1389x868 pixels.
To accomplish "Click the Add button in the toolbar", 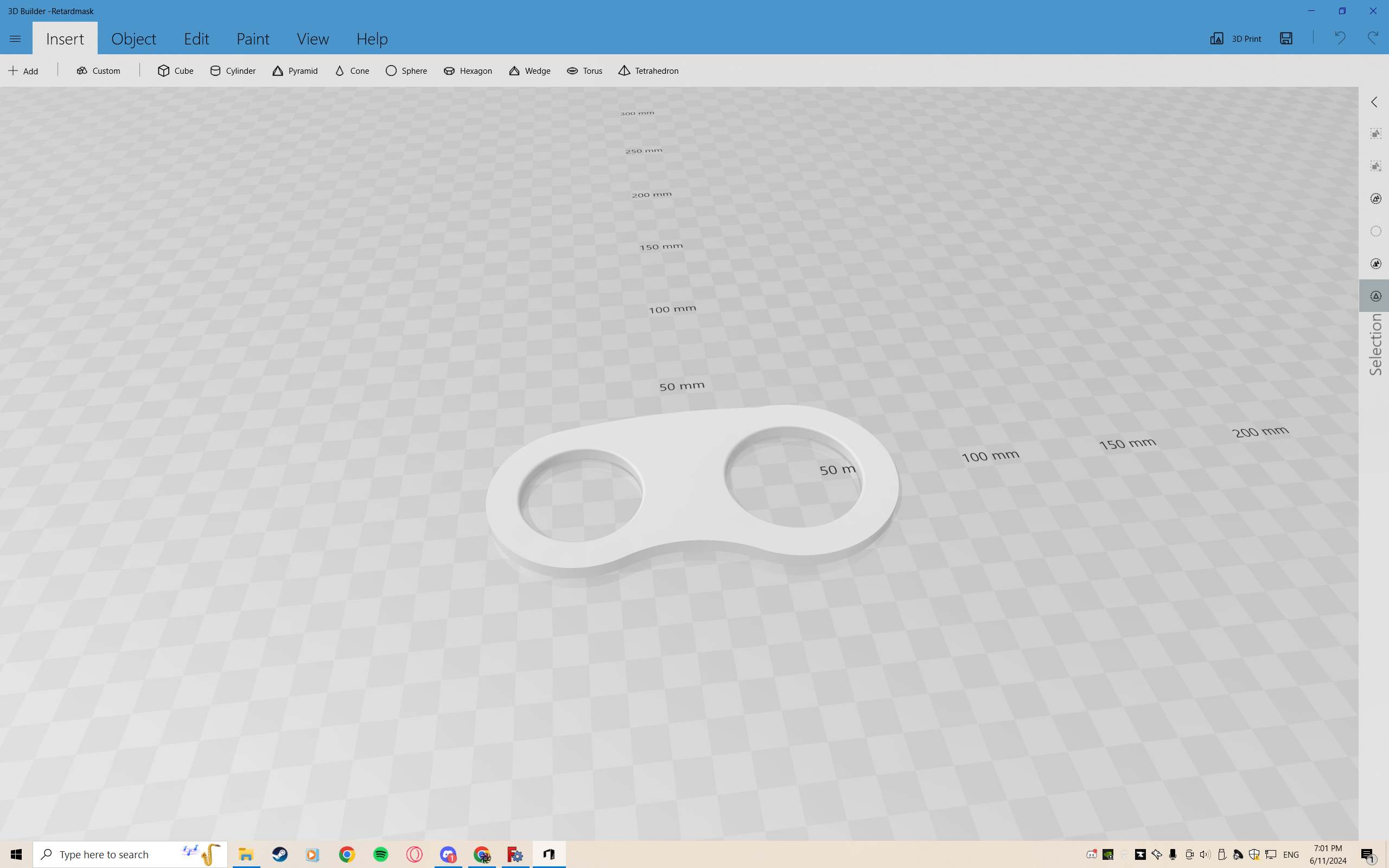I will (x=23, y=71).
